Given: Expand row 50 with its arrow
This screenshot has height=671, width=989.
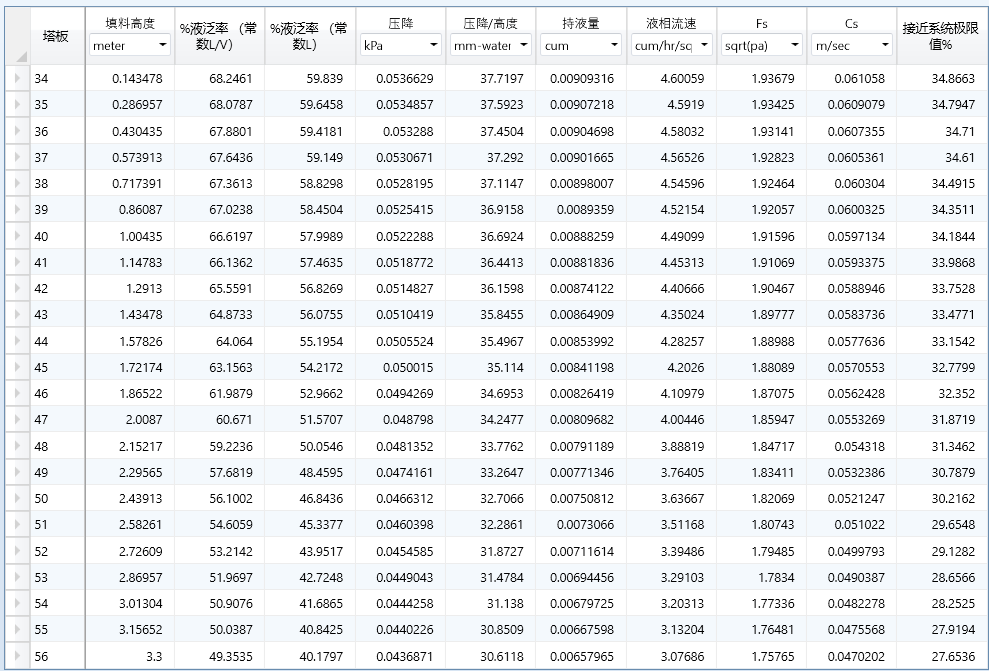Looking at the screenshot, I should click(x=18, y=498).
